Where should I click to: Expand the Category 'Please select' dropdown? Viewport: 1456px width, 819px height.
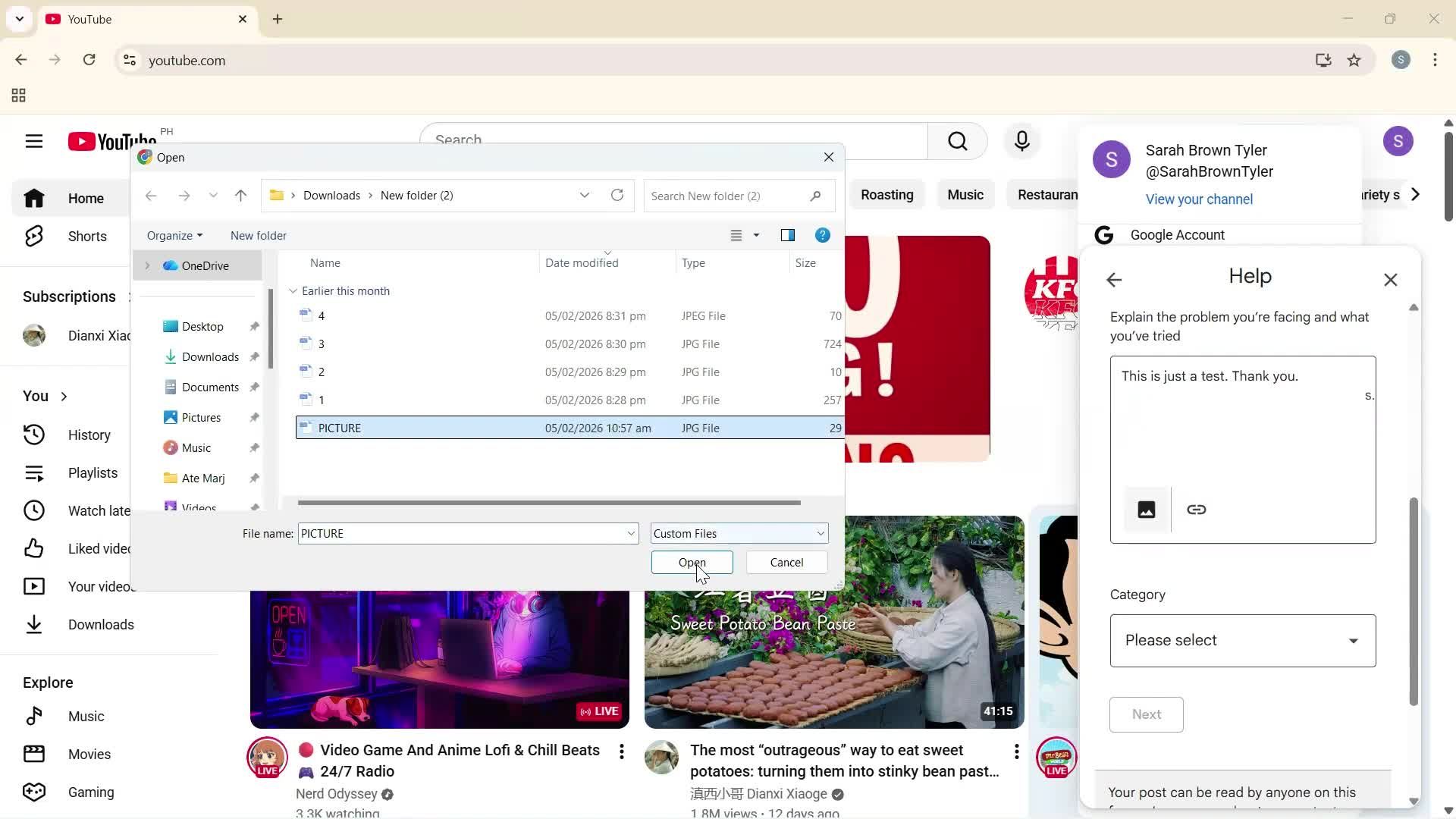pos(1241,640)
